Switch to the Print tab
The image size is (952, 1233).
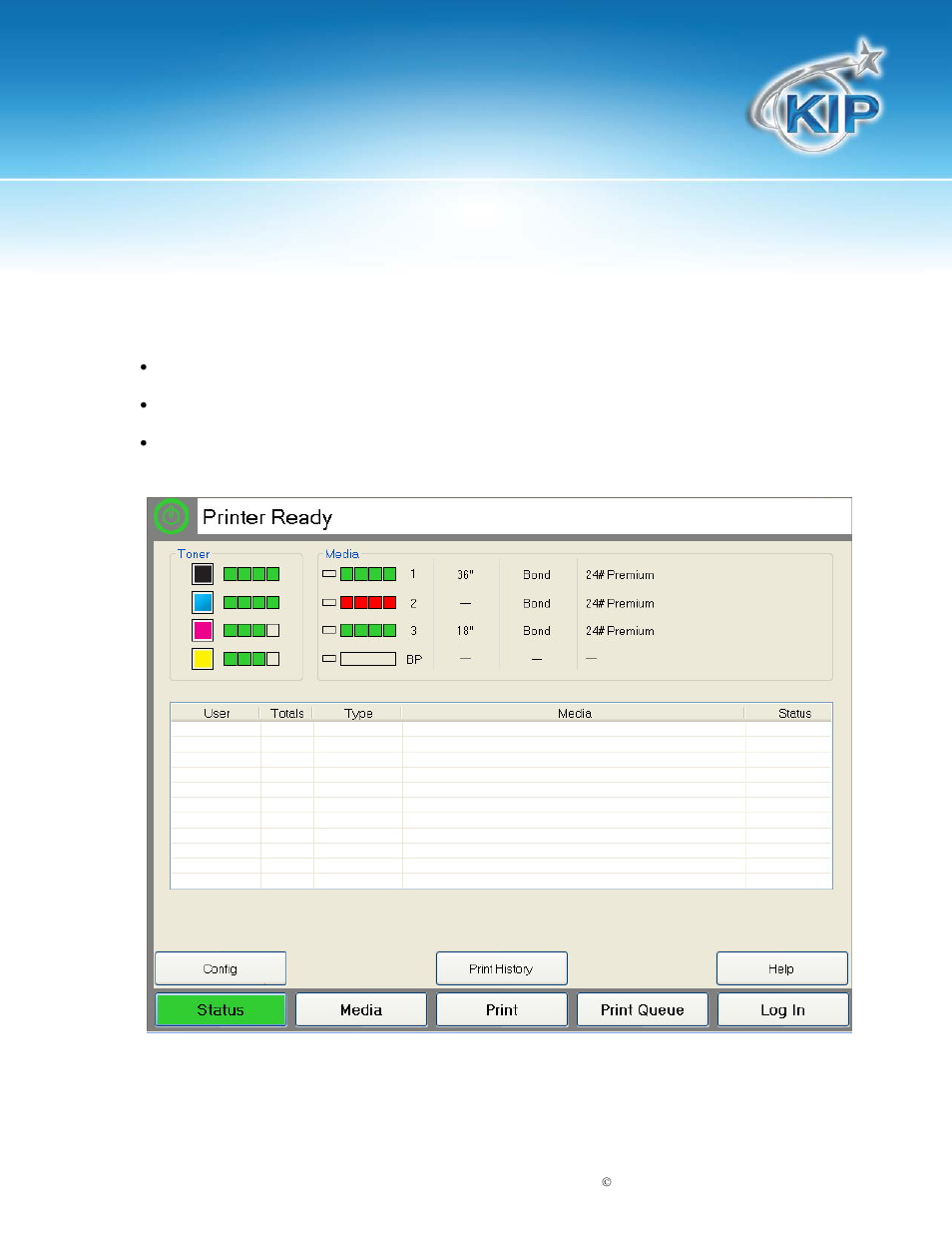[x=502, y=1009]
